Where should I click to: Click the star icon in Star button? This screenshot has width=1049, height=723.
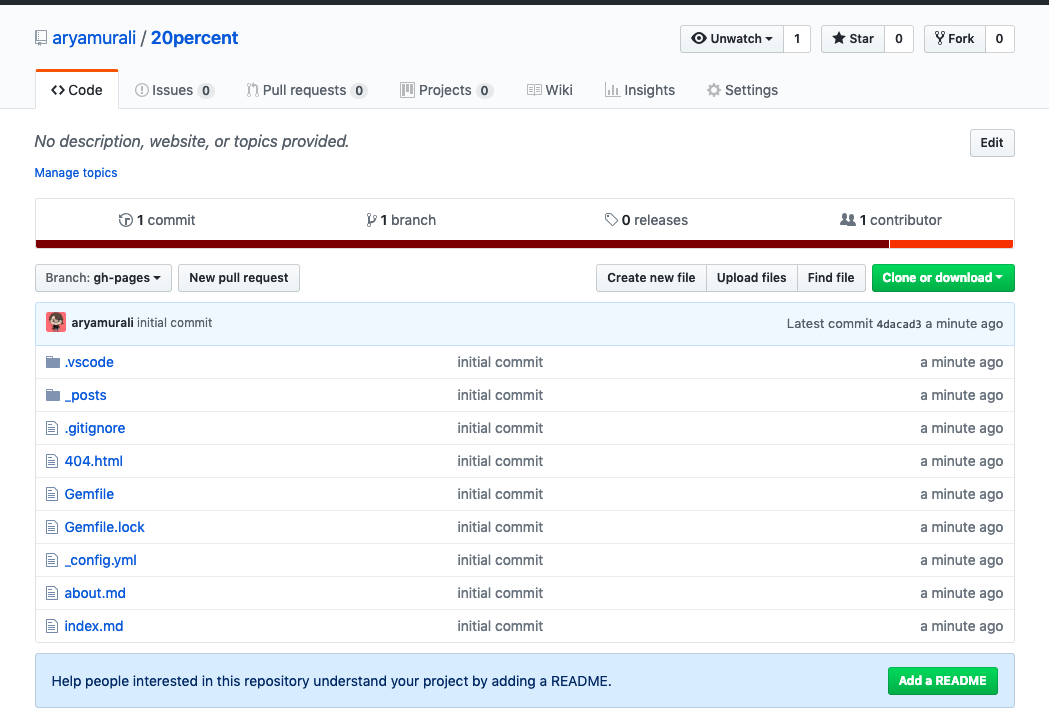838,38
